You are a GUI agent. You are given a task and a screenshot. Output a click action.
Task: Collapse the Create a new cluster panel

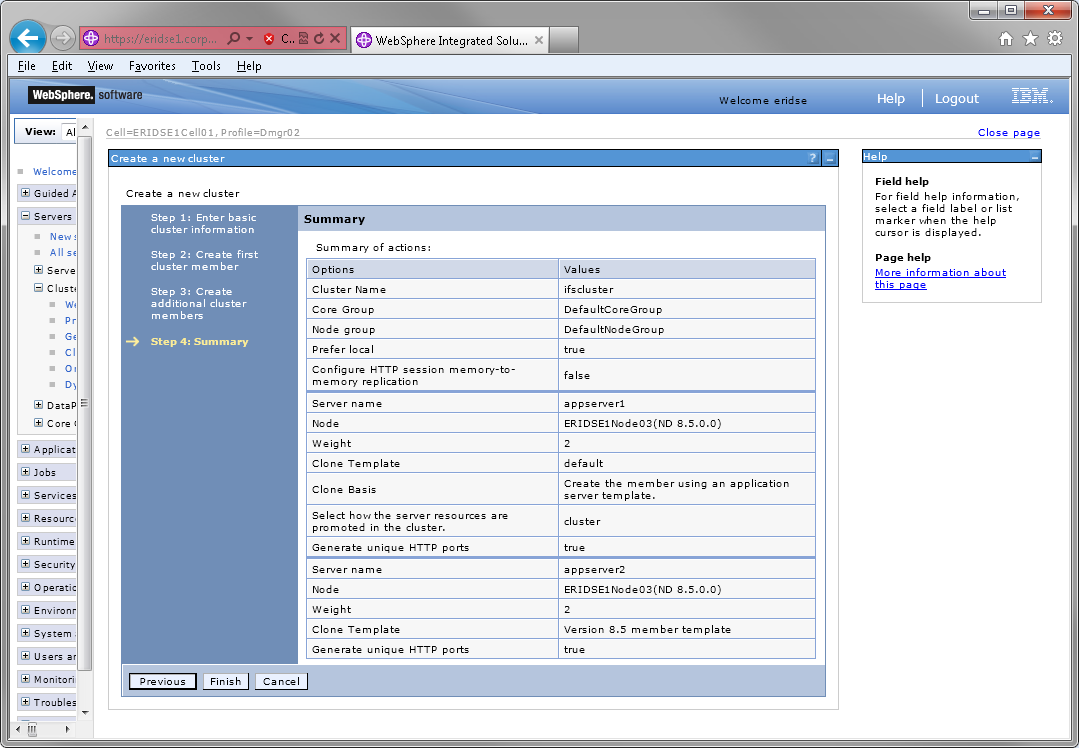tap(830, 158)
